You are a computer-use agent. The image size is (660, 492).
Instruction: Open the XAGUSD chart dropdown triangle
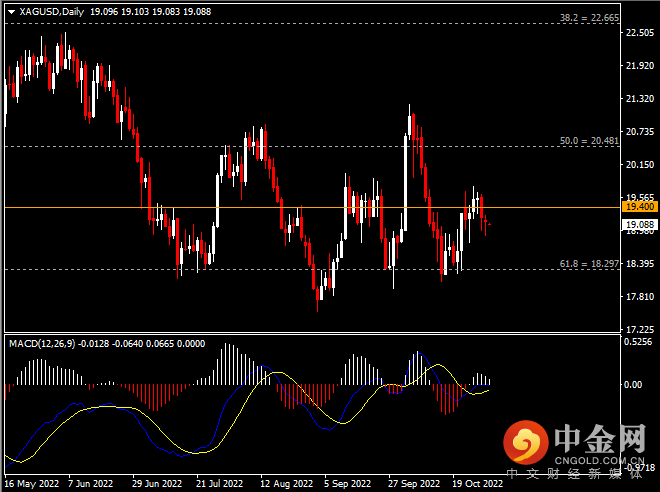click(11, 12)
